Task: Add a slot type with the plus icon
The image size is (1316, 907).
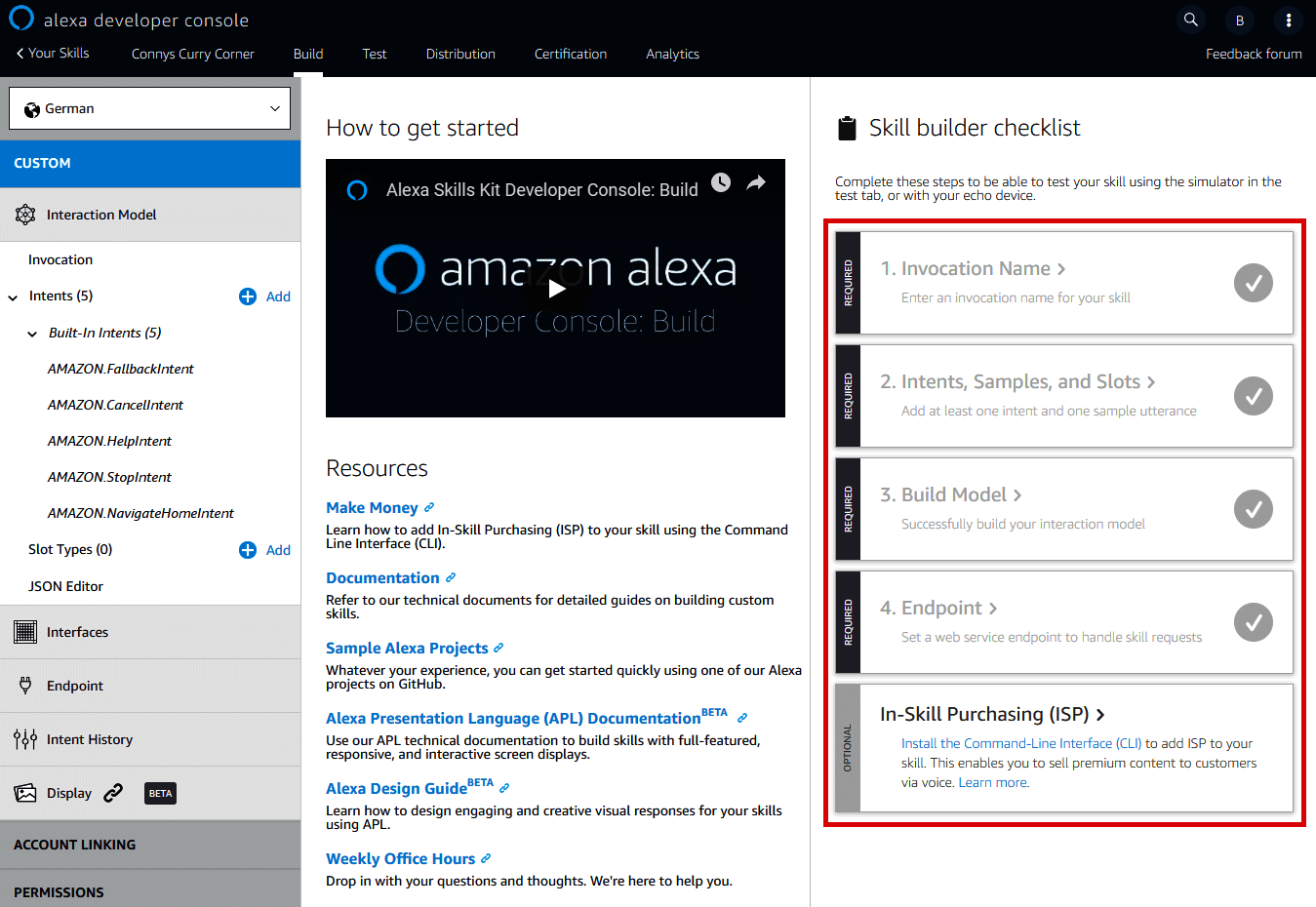Action: (247, 549)
